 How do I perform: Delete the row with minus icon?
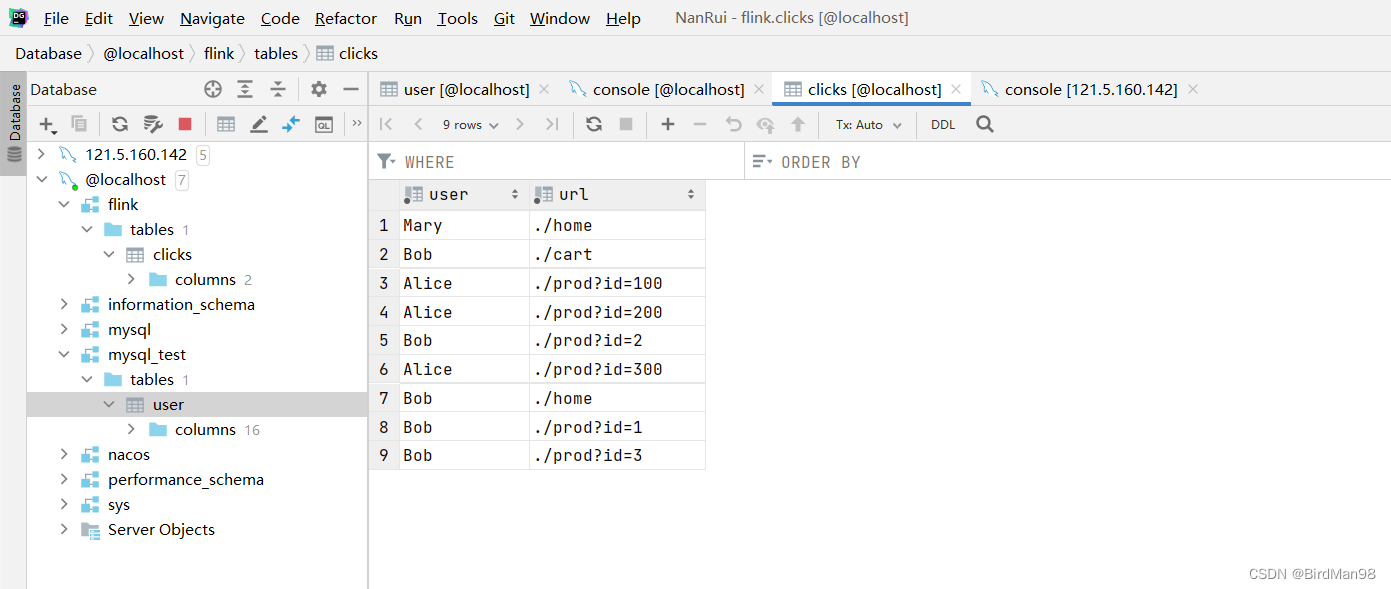[x=700, y=124]
